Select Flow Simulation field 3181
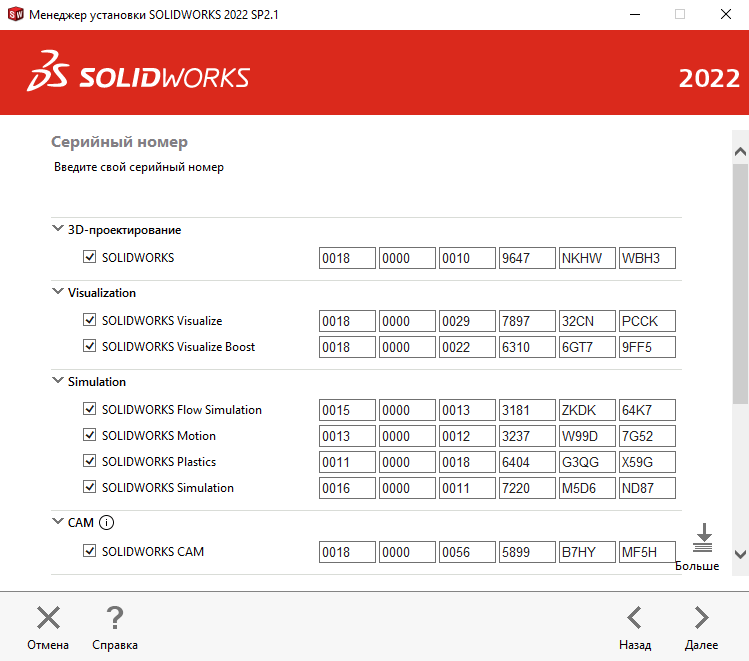Viewport: 749px width, 661px height. coord(527,410)
